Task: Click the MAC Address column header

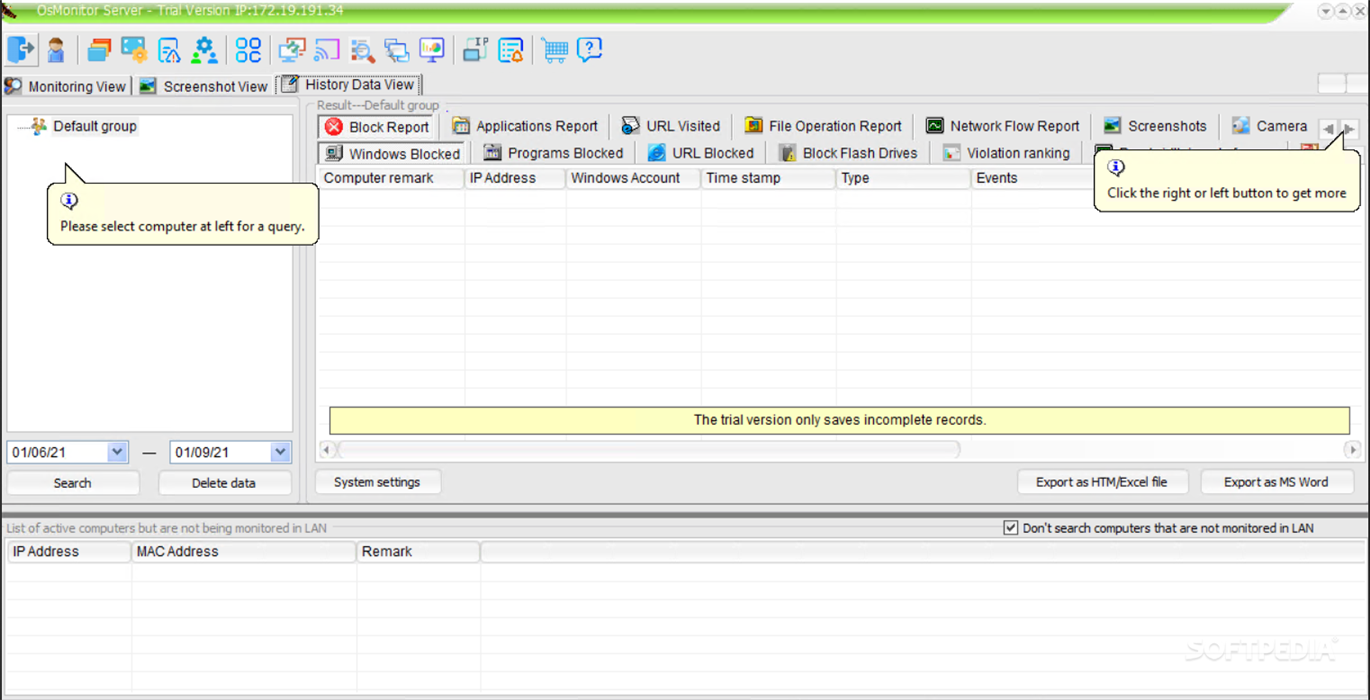Action: click(x=244, y=551)
